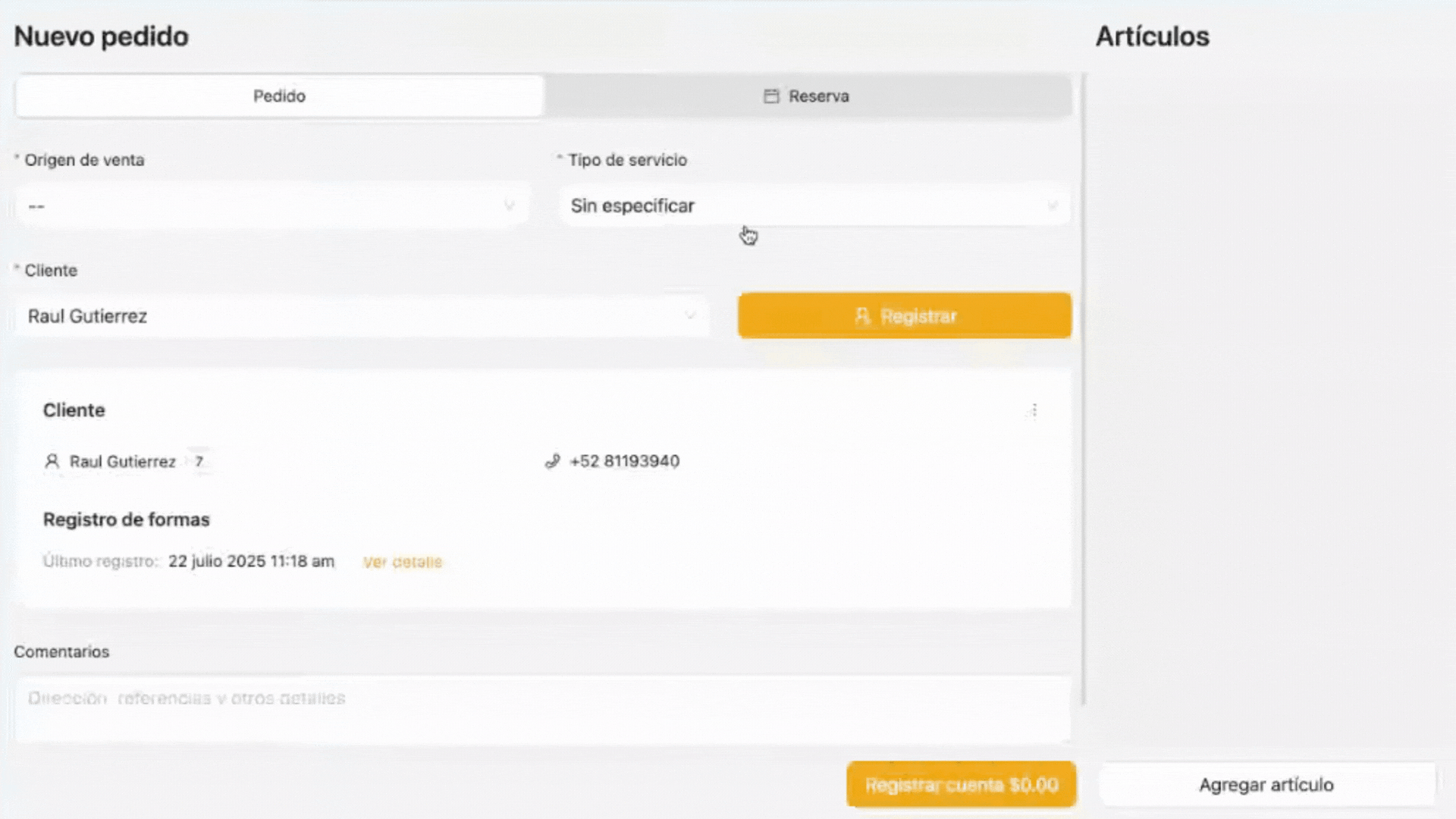
Task: Click the person icon inside Registrar button
Action: (x=862, y=316)
